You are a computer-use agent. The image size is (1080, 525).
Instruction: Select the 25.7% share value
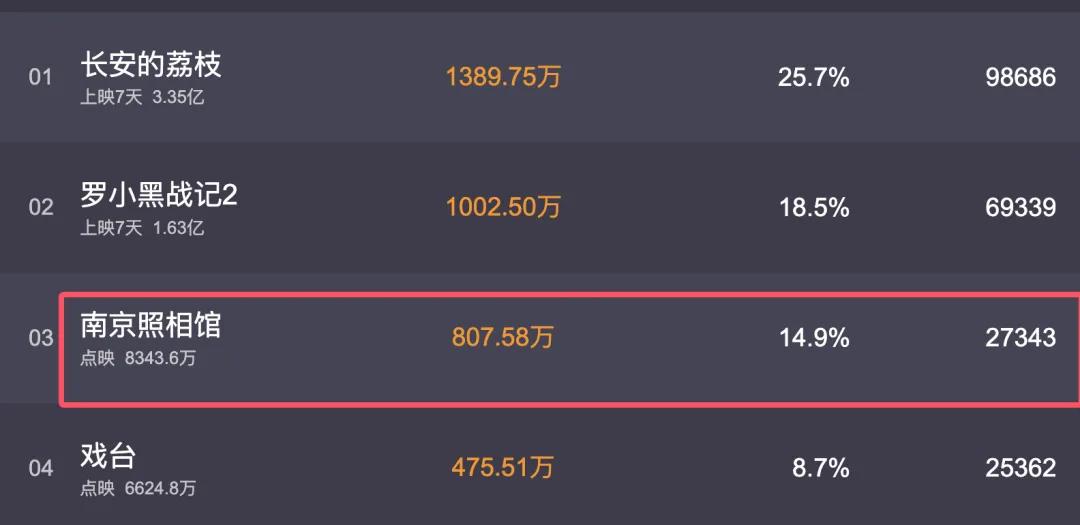[x=813, y=77]
